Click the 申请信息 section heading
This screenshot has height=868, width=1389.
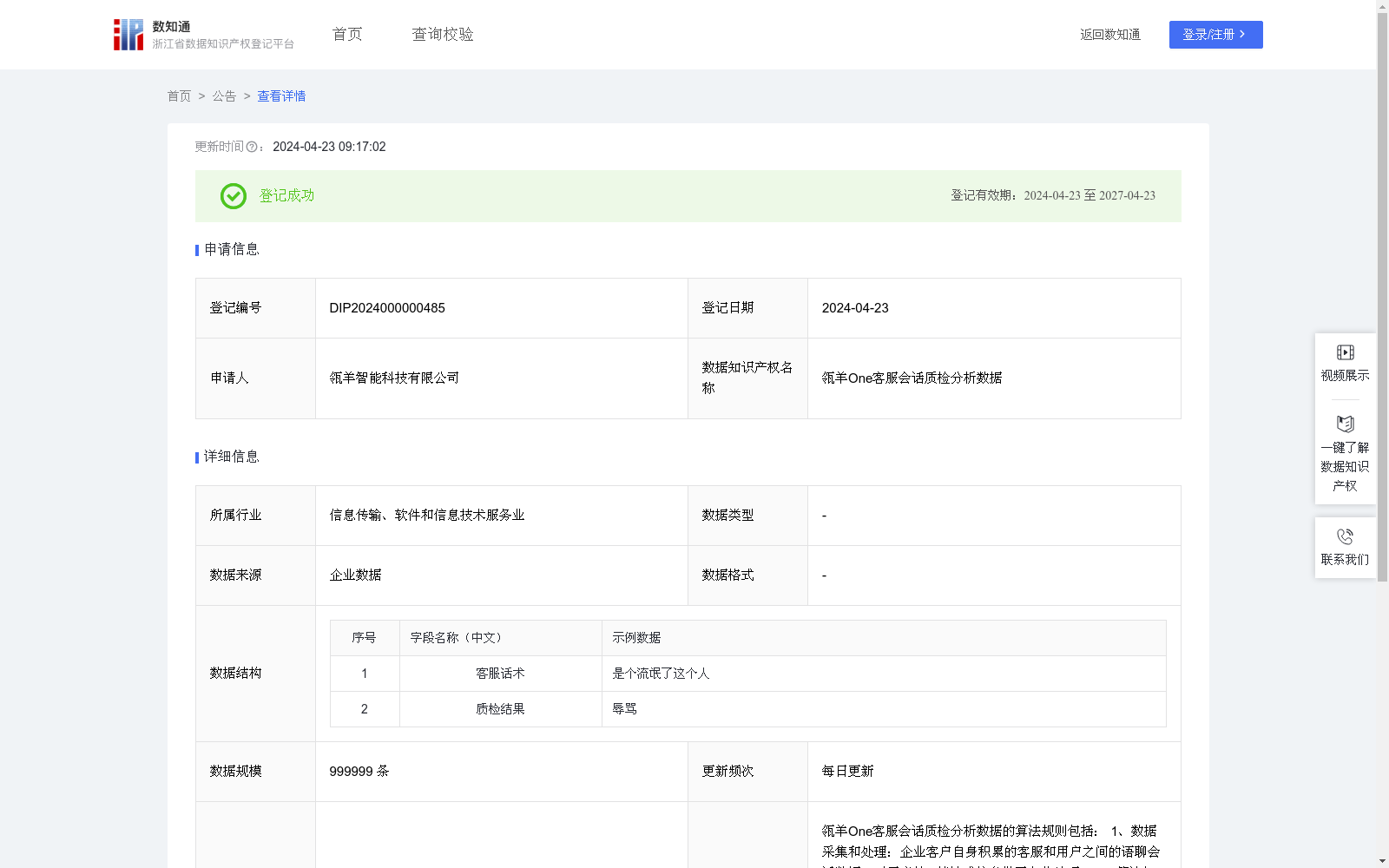pos(231,250)
